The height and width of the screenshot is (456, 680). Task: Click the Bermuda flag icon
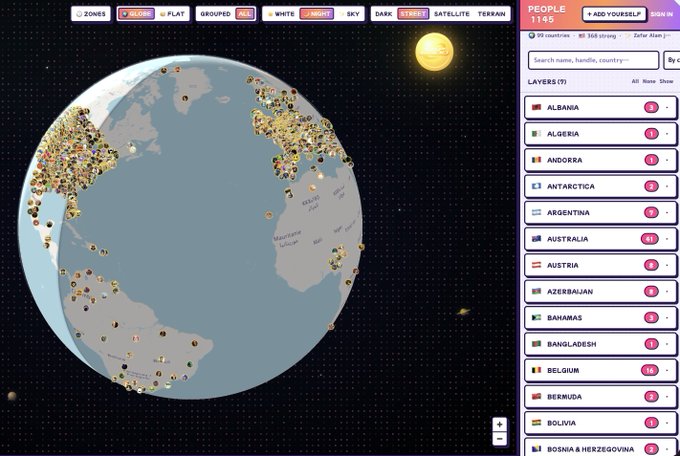[x=536, y=397]
